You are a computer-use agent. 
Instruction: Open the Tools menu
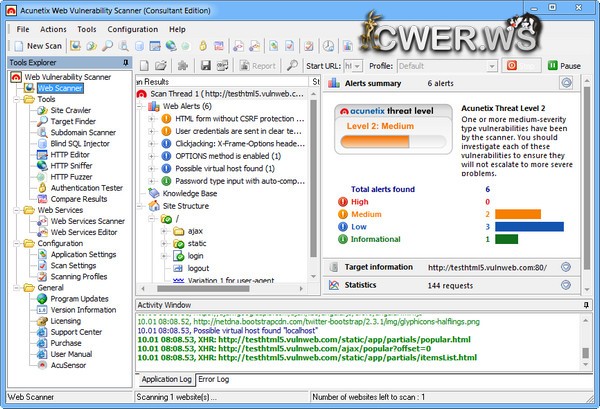pyautogui.click(x=87, y=29)
